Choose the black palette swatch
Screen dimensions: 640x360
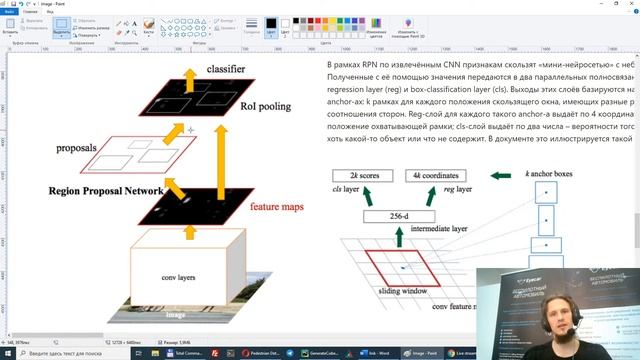(296, 20)
